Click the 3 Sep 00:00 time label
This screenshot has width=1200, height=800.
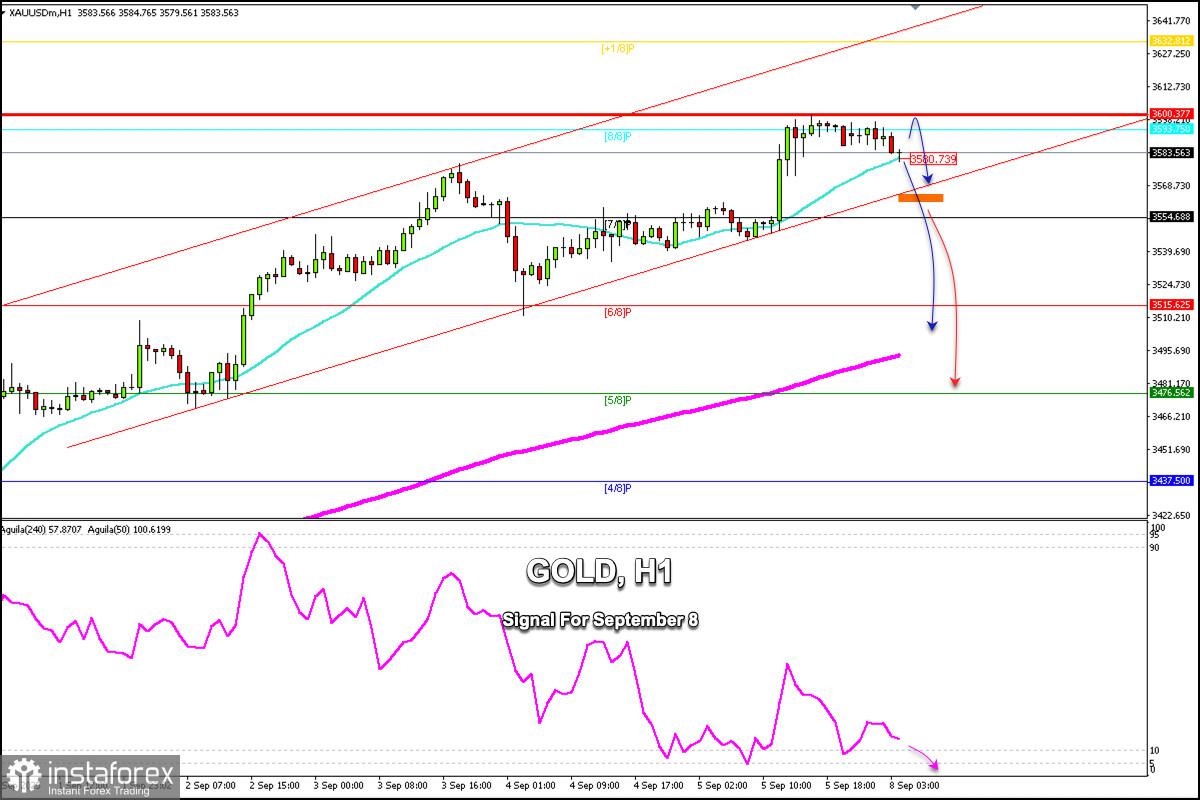coord(337,785)
